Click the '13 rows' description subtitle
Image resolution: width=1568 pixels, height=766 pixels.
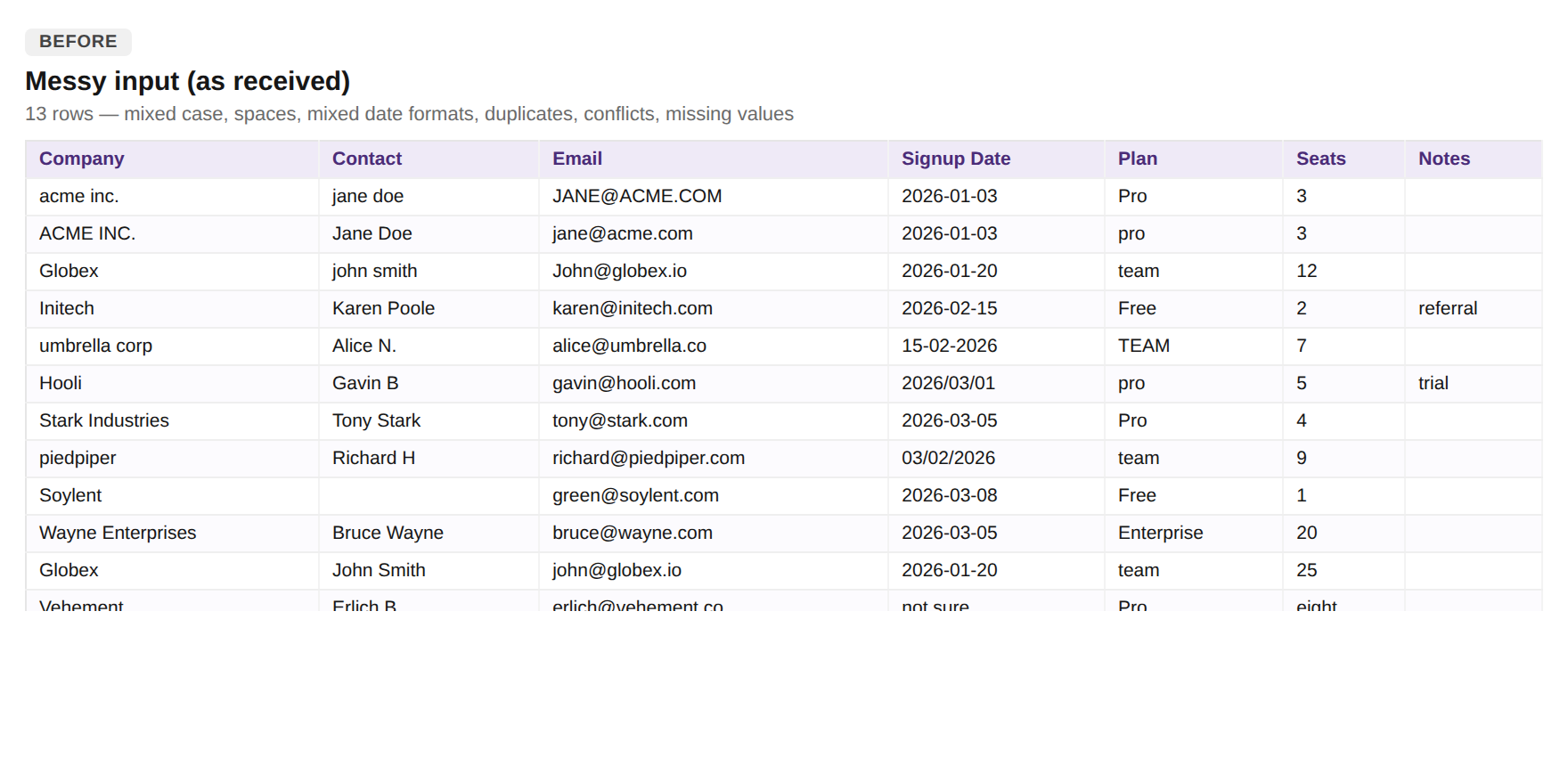click(409, 114)
